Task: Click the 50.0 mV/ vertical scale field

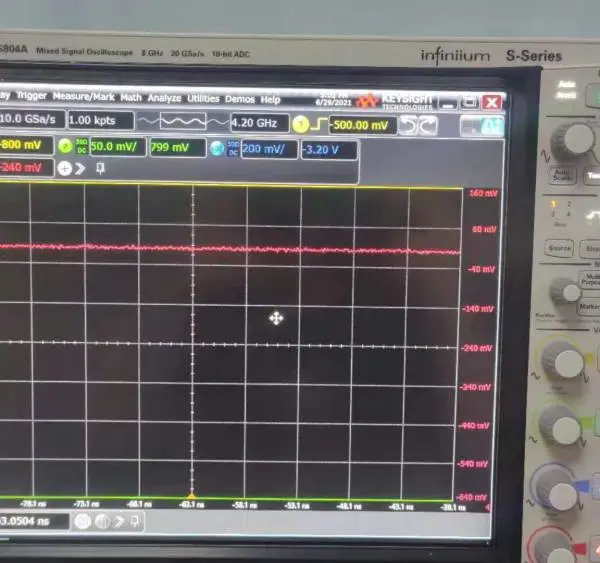Action: [117, 147]
